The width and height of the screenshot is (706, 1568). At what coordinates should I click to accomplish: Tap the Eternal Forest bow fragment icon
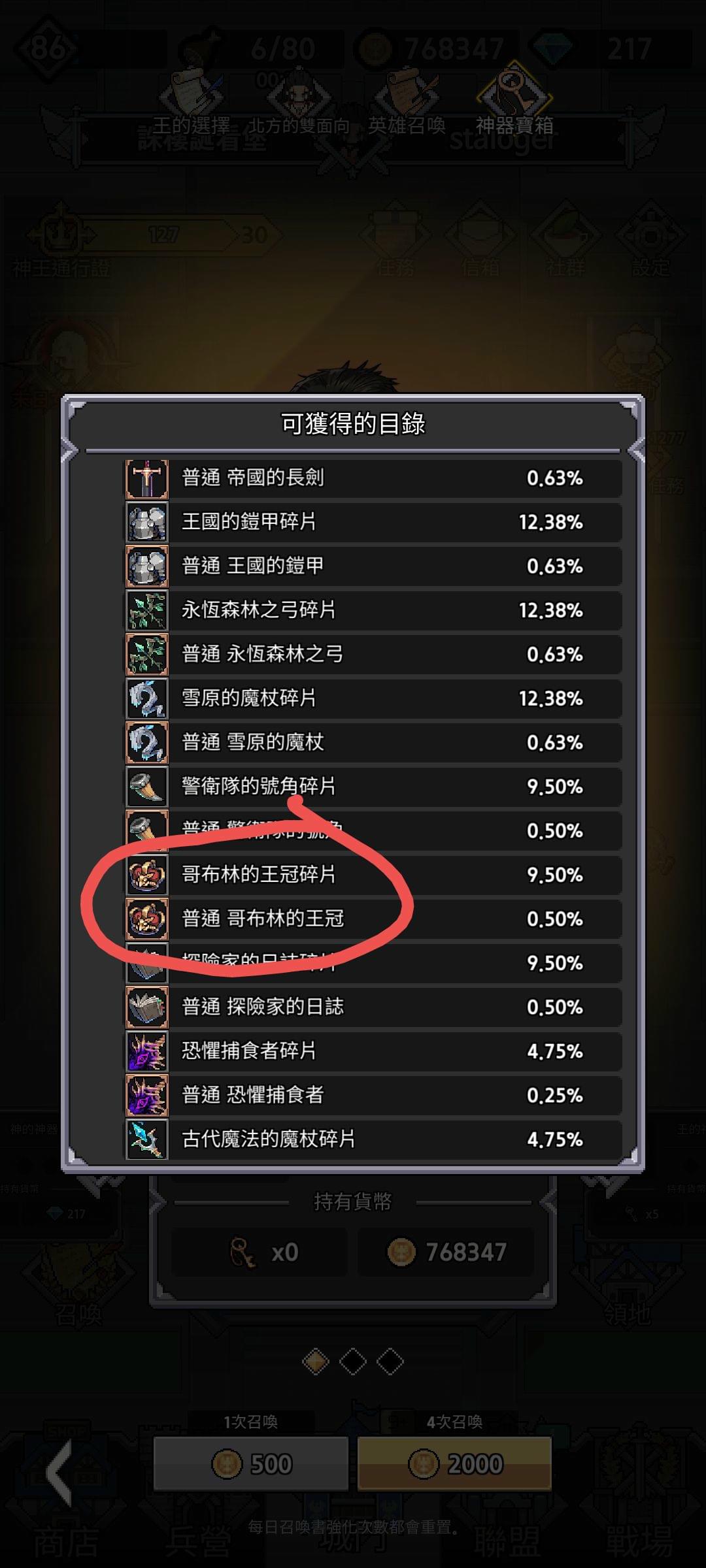(147, 610)
